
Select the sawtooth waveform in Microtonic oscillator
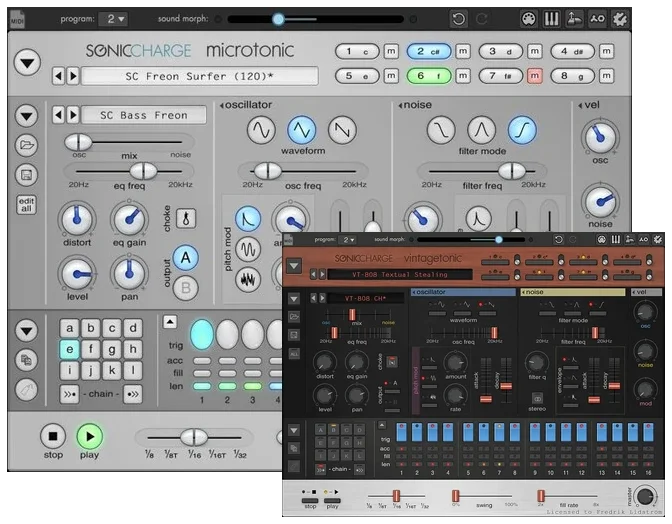[x=342, y=130]
